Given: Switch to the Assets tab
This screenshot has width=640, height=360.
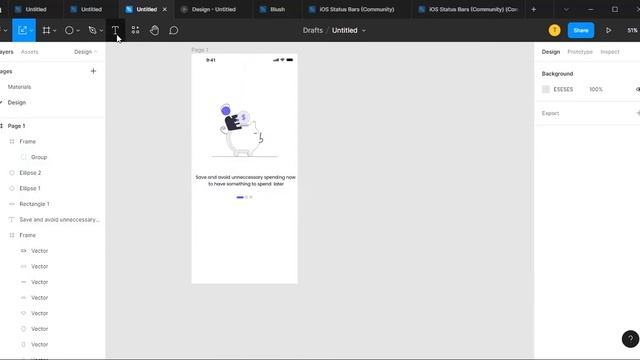Looking at the screenshot, I should coord(29,52).
